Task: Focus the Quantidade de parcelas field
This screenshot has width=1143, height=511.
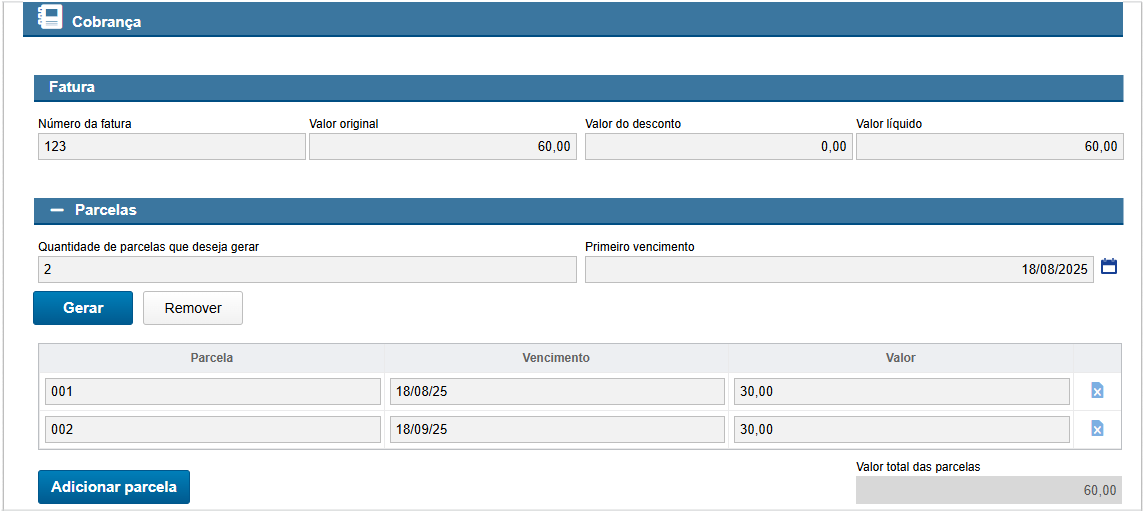Action: click(307, 270)
